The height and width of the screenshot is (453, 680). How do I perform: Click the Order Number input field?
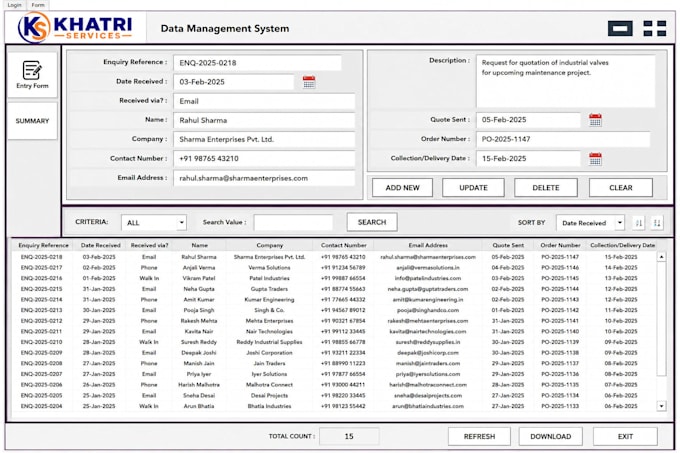pos(563,139)
